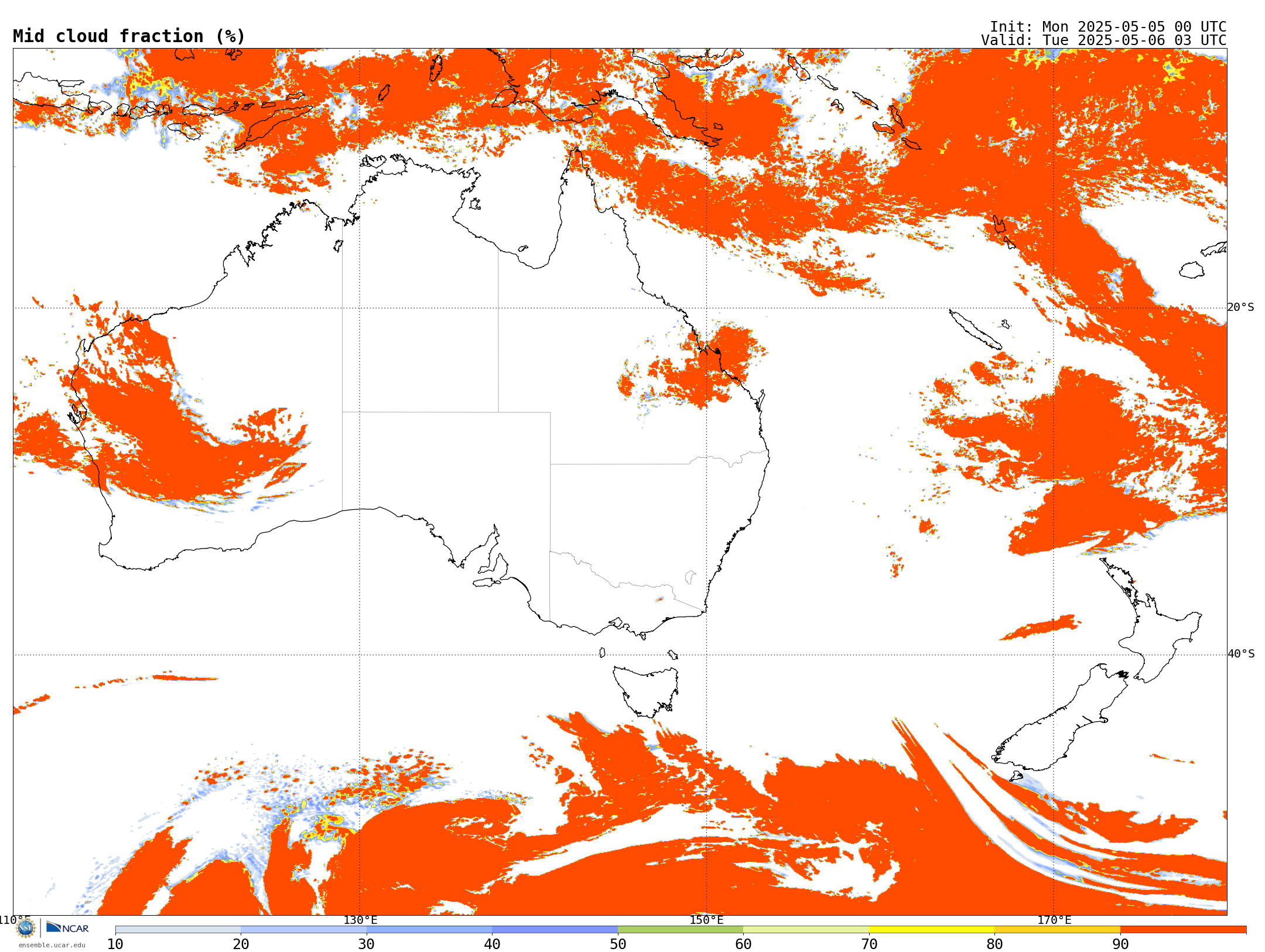
Task: Click the green 50 percent colorbar segment
Action: (681, 930)
